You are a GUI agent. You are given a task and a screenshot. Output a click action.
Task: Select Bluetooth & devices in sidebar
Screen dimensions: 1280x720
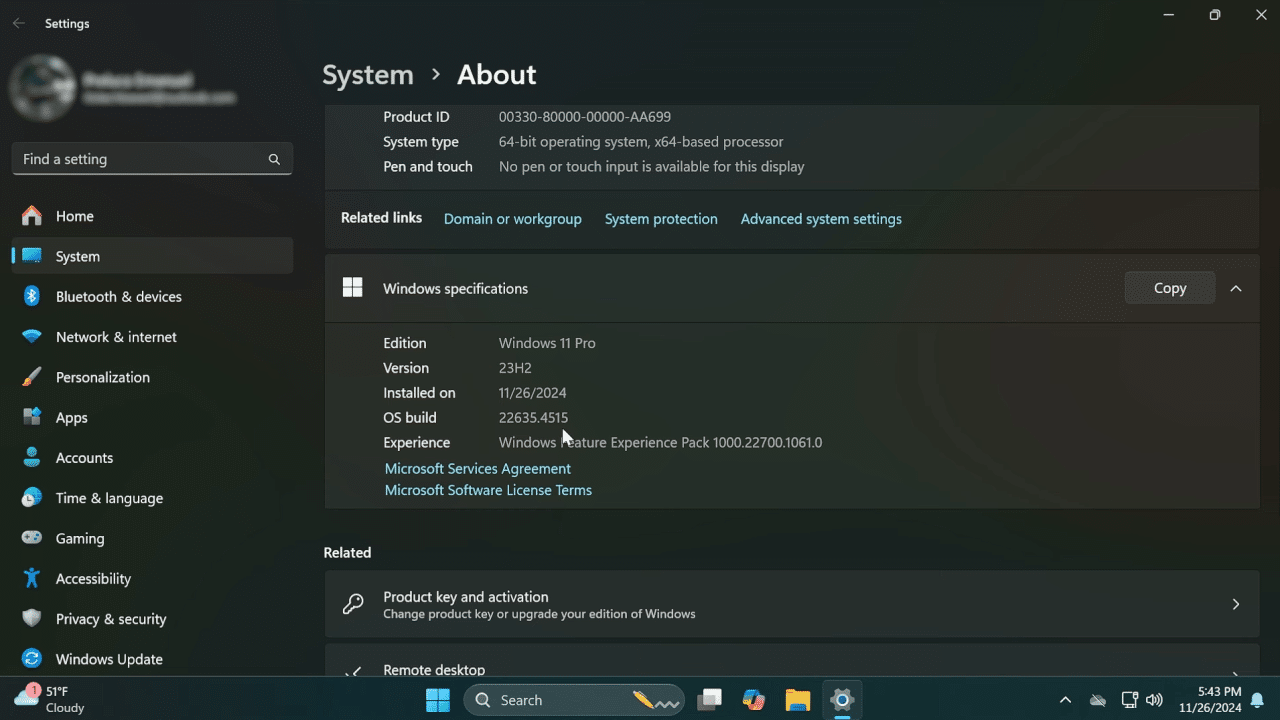tap(152, 296)
